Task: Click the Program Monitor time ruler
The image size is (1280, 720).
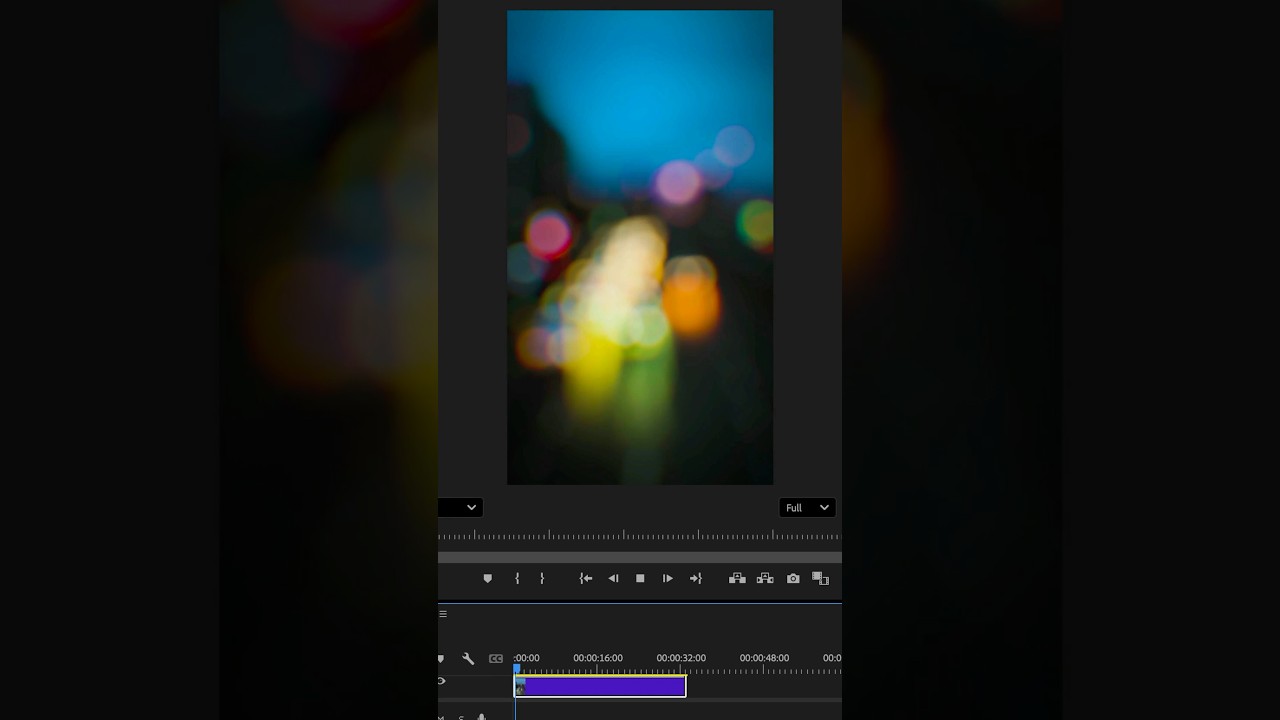Action: point(640,535)
